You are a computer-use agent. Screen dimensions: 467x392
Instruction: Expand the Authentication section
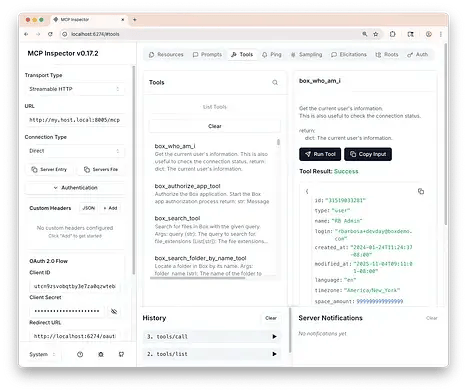[75, 188]
